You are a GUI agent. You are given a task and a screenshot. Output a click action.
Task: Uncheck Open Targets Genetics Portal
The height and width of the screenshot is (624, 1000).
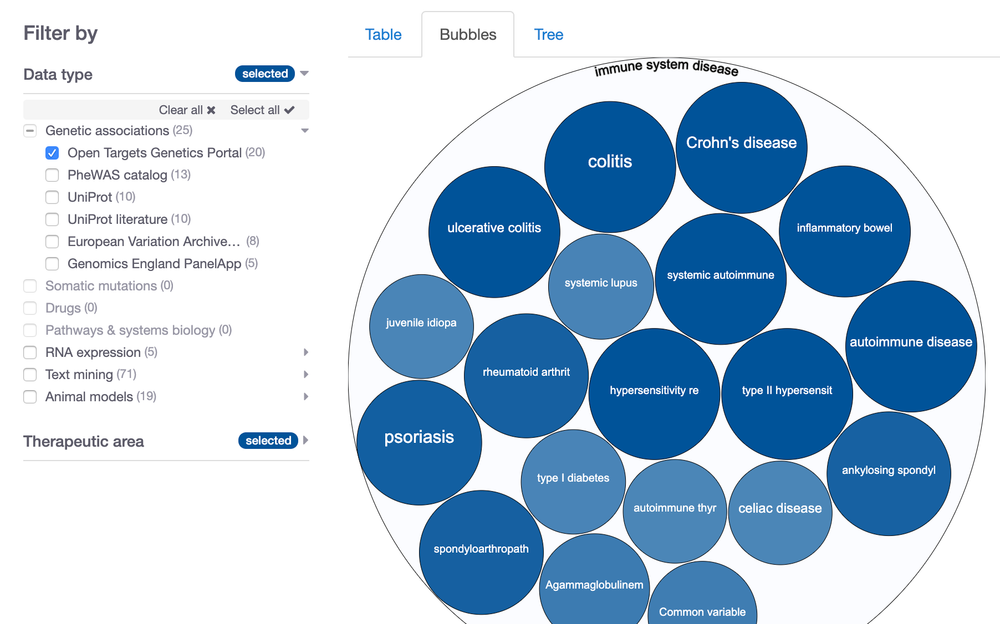pyautogui.click(x=52, y=153)
